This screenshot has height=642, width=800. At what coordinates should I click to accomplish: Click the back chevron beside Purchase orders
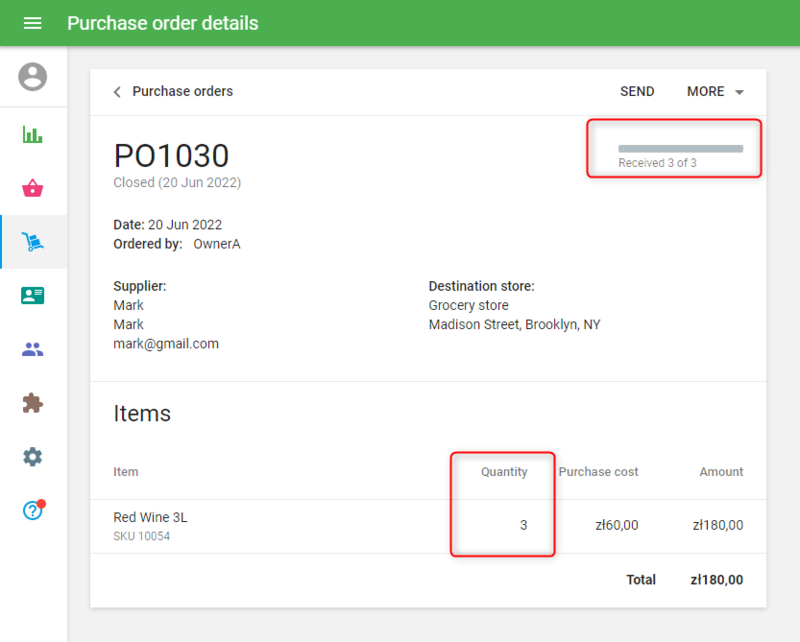[117, 92]
